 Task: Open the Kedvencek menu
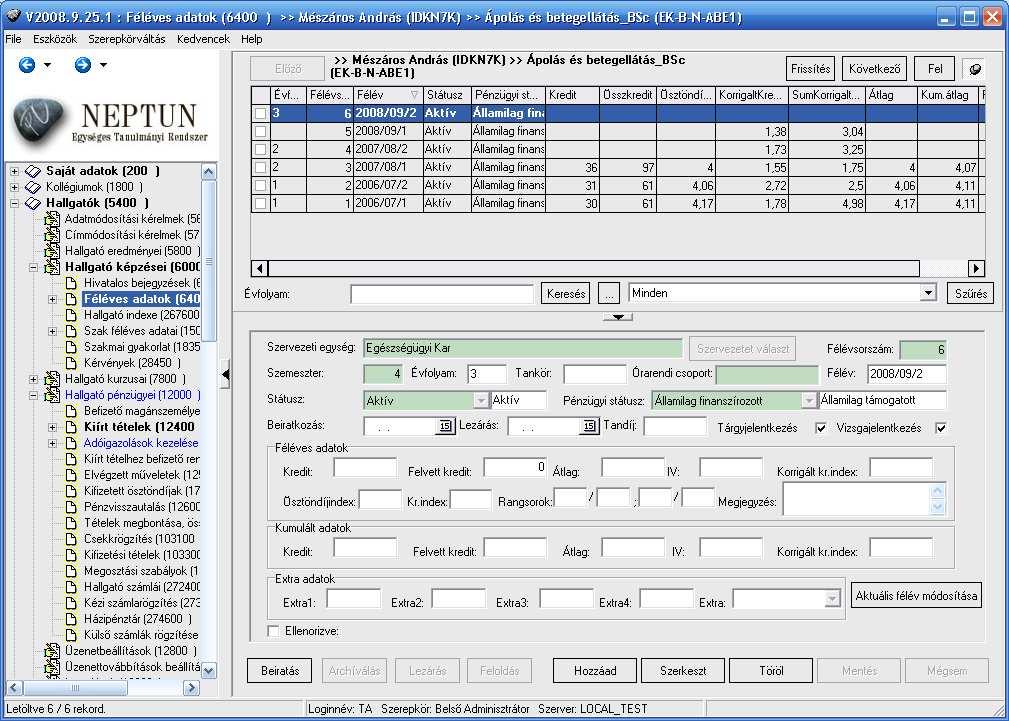click(x=203, y=39)
